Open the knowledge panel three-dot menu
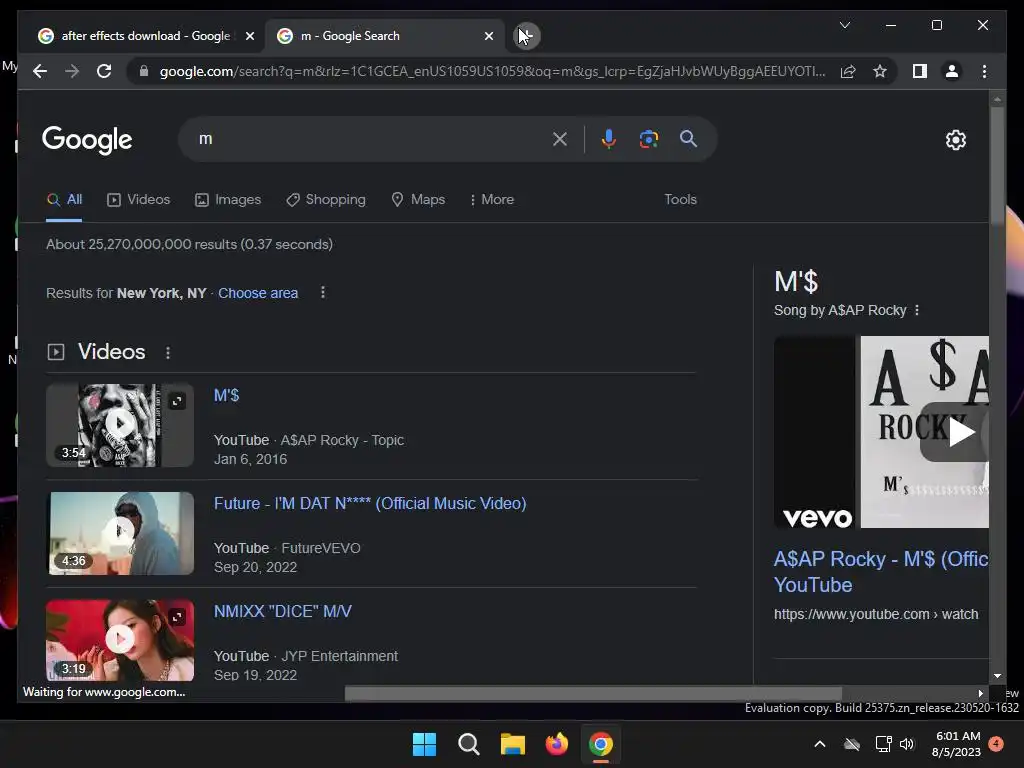Viewport: 1024px width, 768px height. pos(917,310)
